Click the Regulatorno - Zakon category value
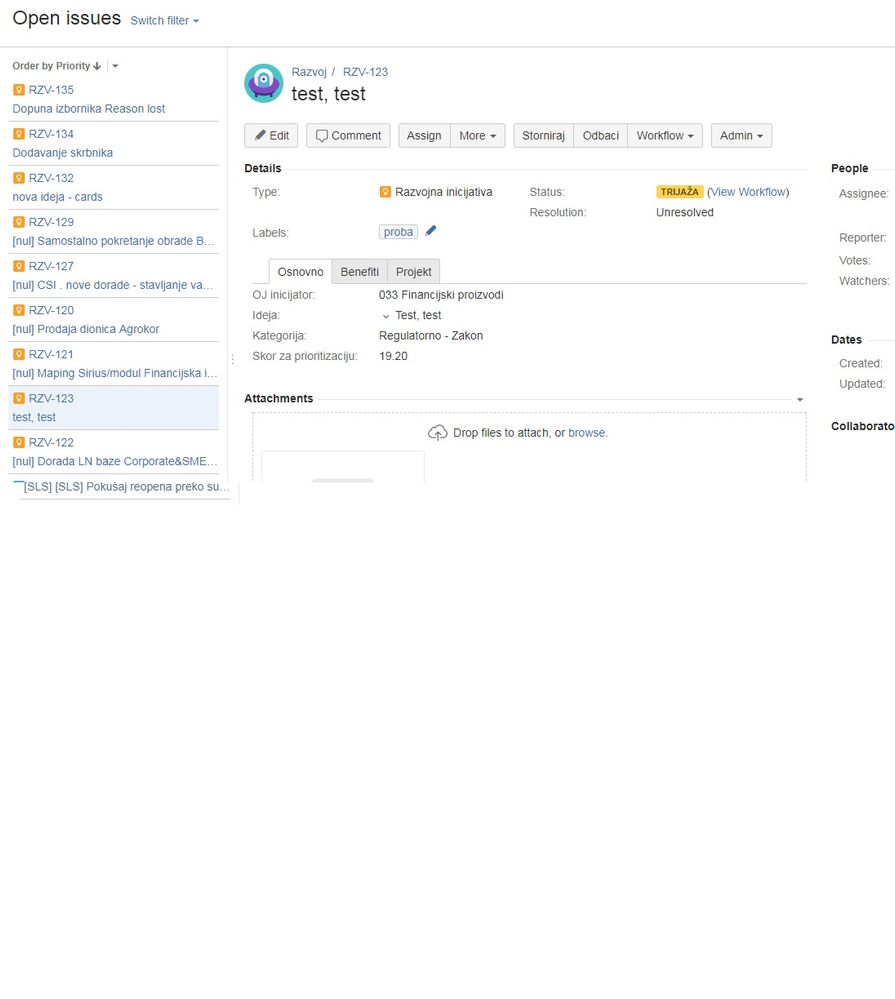Viewport: 895px width, 999px height. coord(431,336)
